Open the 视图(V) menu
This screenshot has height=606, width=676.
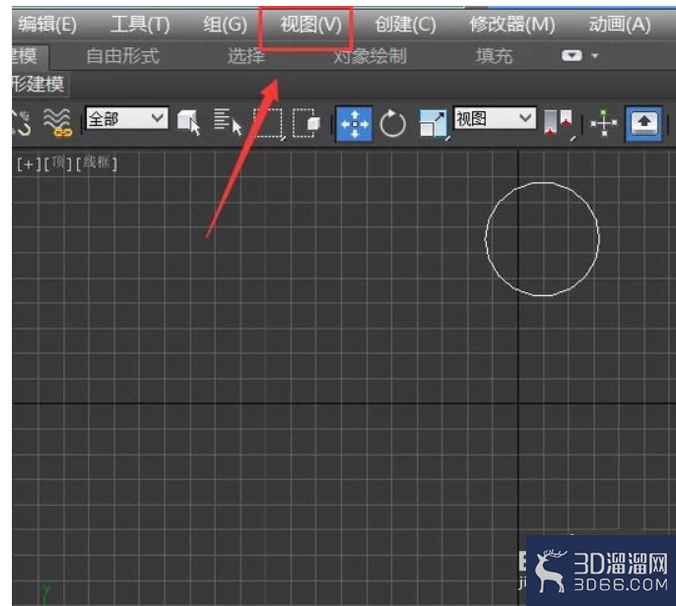coord(311,25)
